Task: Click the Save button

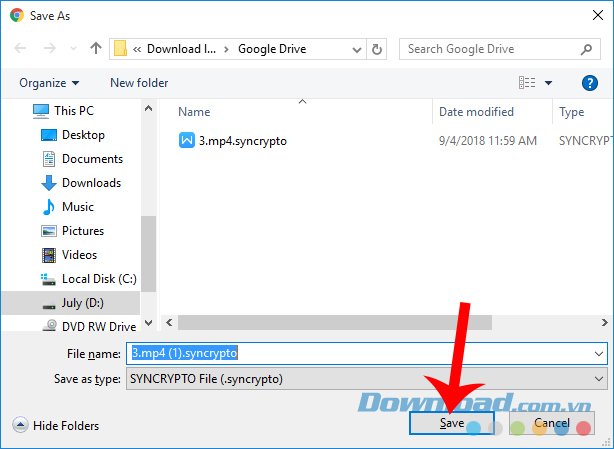Action: pos(451,423)
